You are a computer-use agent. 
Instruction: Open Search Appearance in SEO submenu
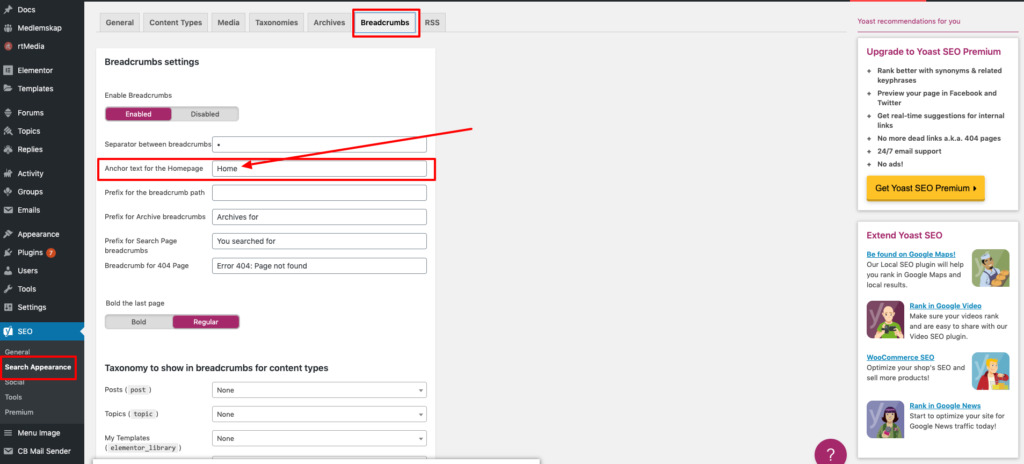(38, 367)
